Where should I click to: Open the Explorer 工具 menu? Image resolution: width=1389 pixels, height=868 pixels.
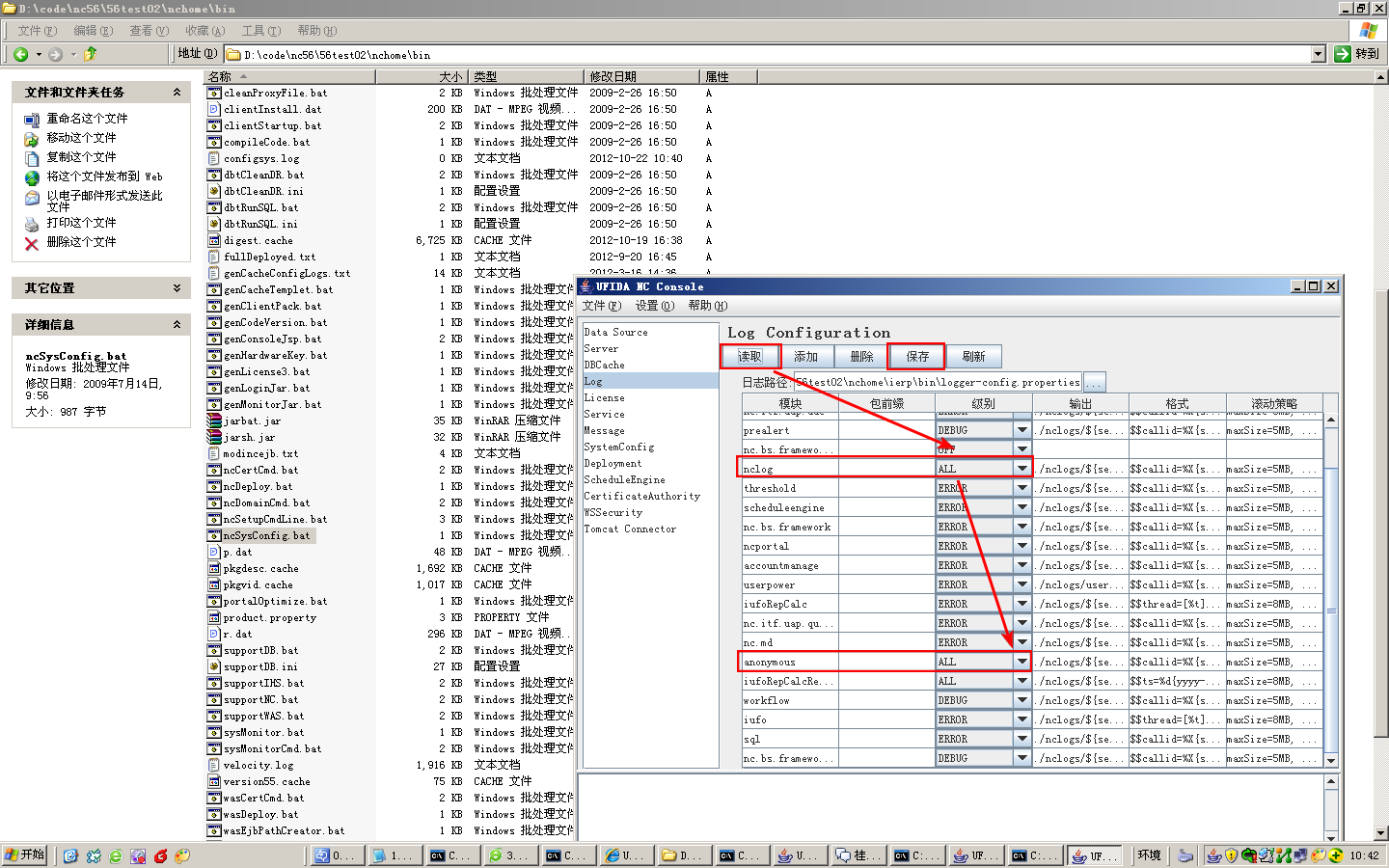pos(261,31)
